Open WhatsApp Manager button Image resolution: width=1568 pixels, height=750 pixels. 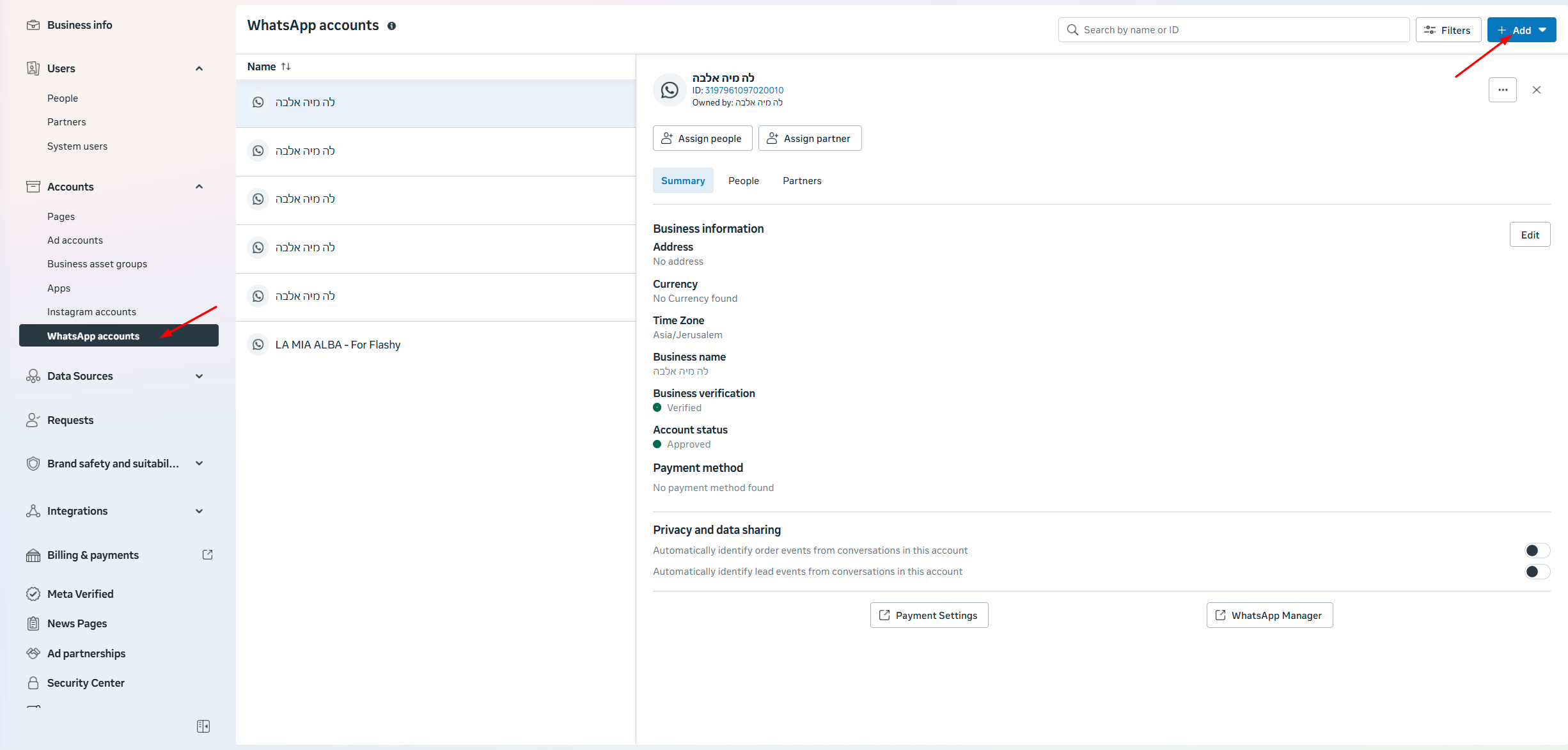(x=1269, y=615)
